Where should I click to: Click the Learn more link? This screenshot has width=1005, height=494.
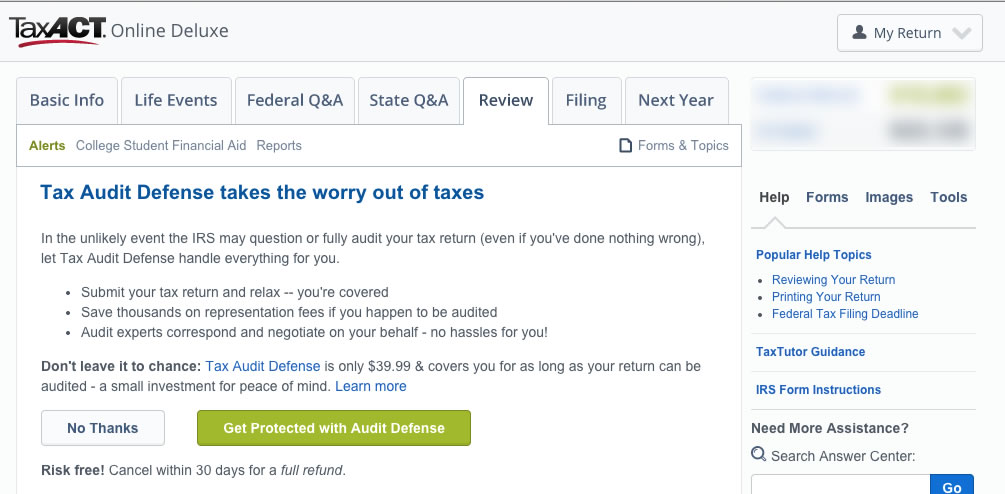coord(370,386)
